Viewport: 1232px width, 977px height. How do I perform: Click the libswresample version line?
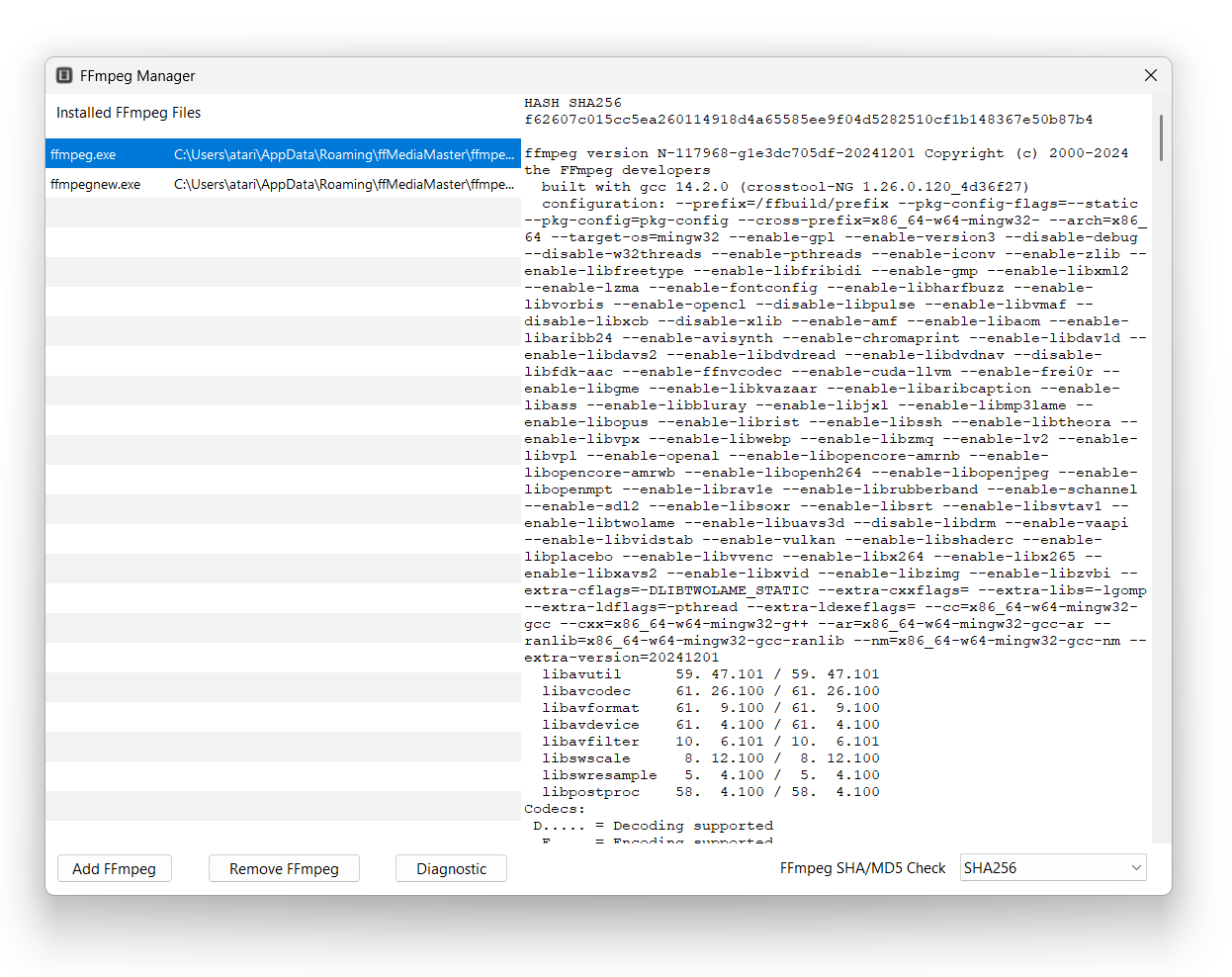coord(710,775)
